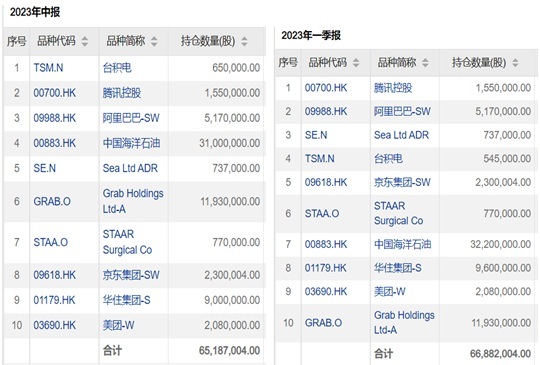Screen dimensions: 540x365
Task: Open Grab Holdings Ltd-A in left table
Action: (133, 201)
